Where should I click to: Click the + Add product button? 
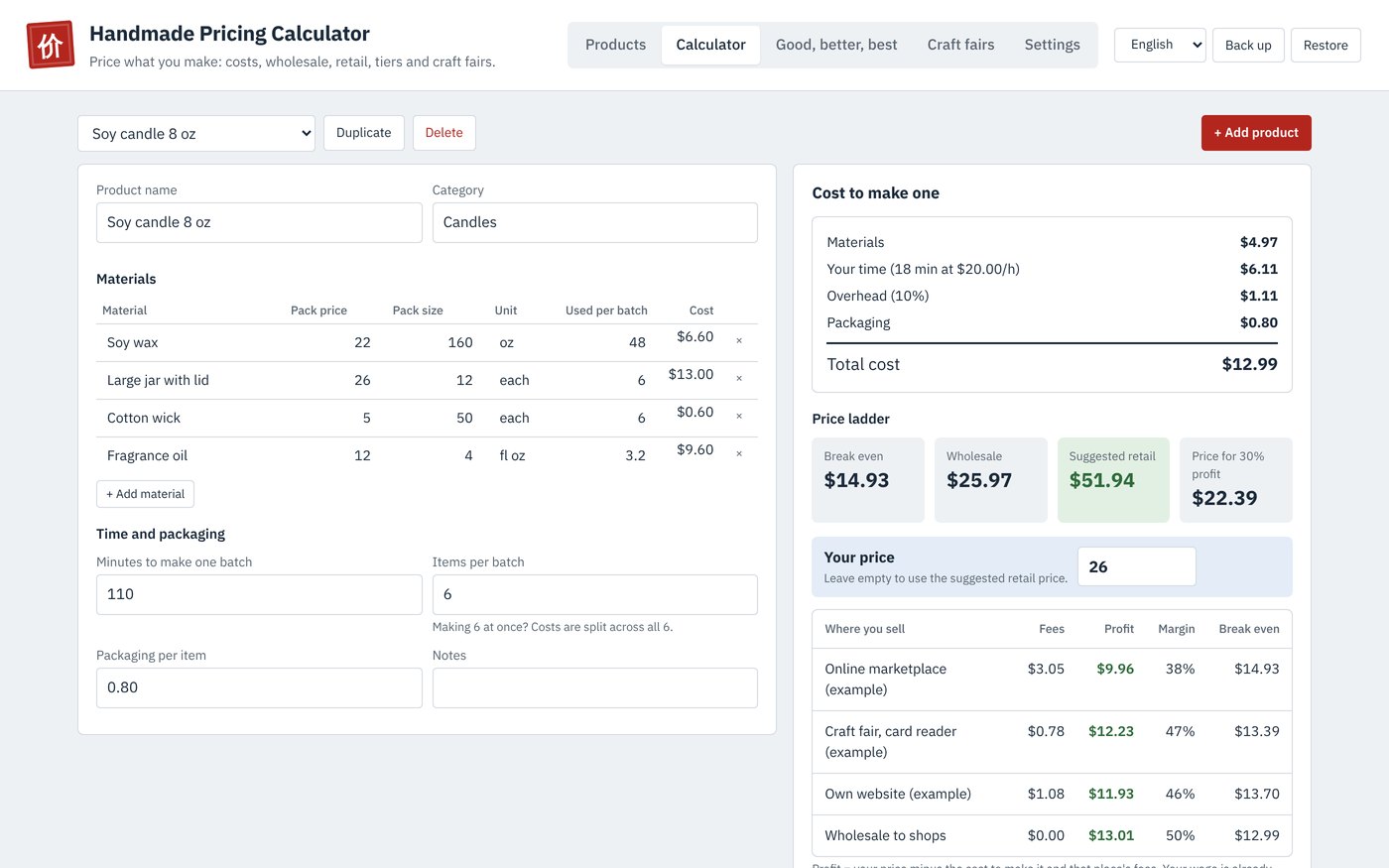pos(1256,133)
